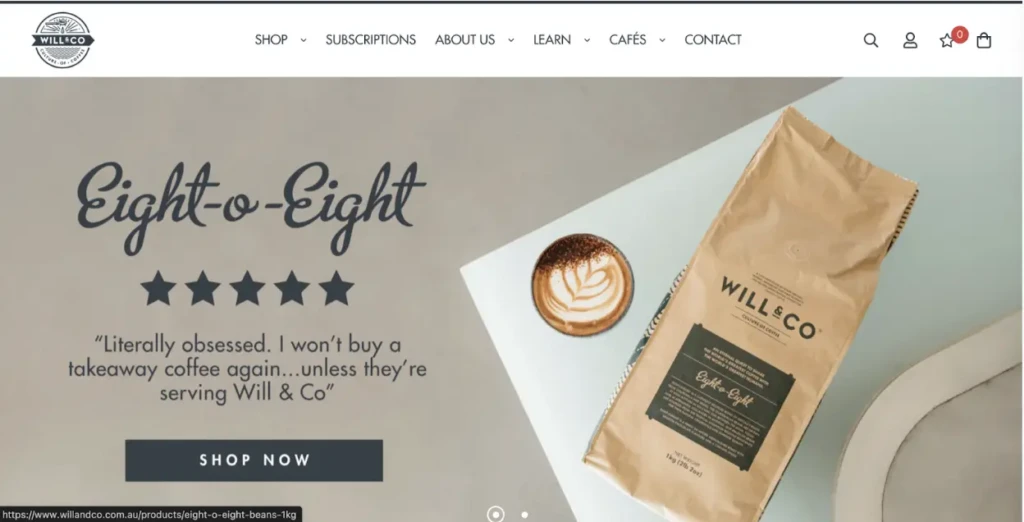Viewport: 1024px width, 522px height.
Task: Click the five-star rating graphic
Action: tap(247, 288)
